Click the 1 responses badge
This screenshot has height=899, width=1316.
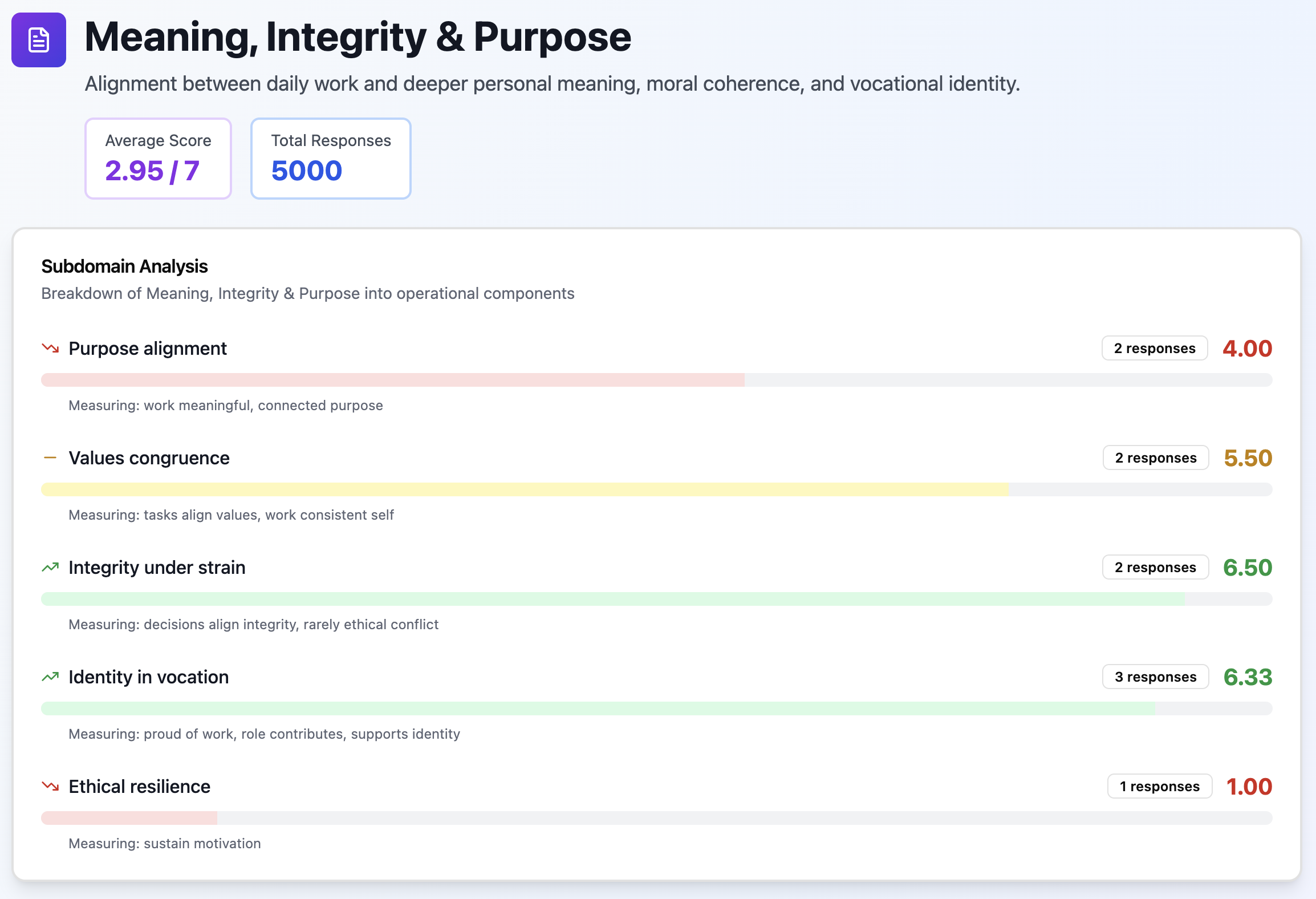[1159, 786]
